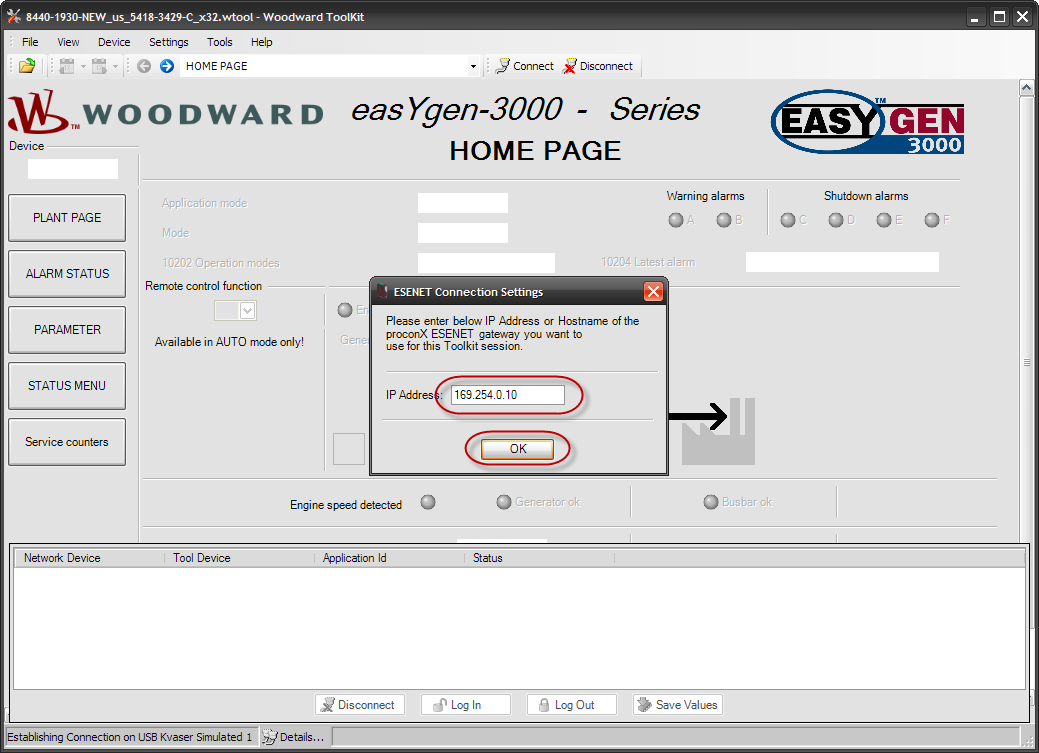The width and height of the screenshot is (1039, 753).
Task: Open the View menu
Action: pyautogui.click(x=68, y=42)
